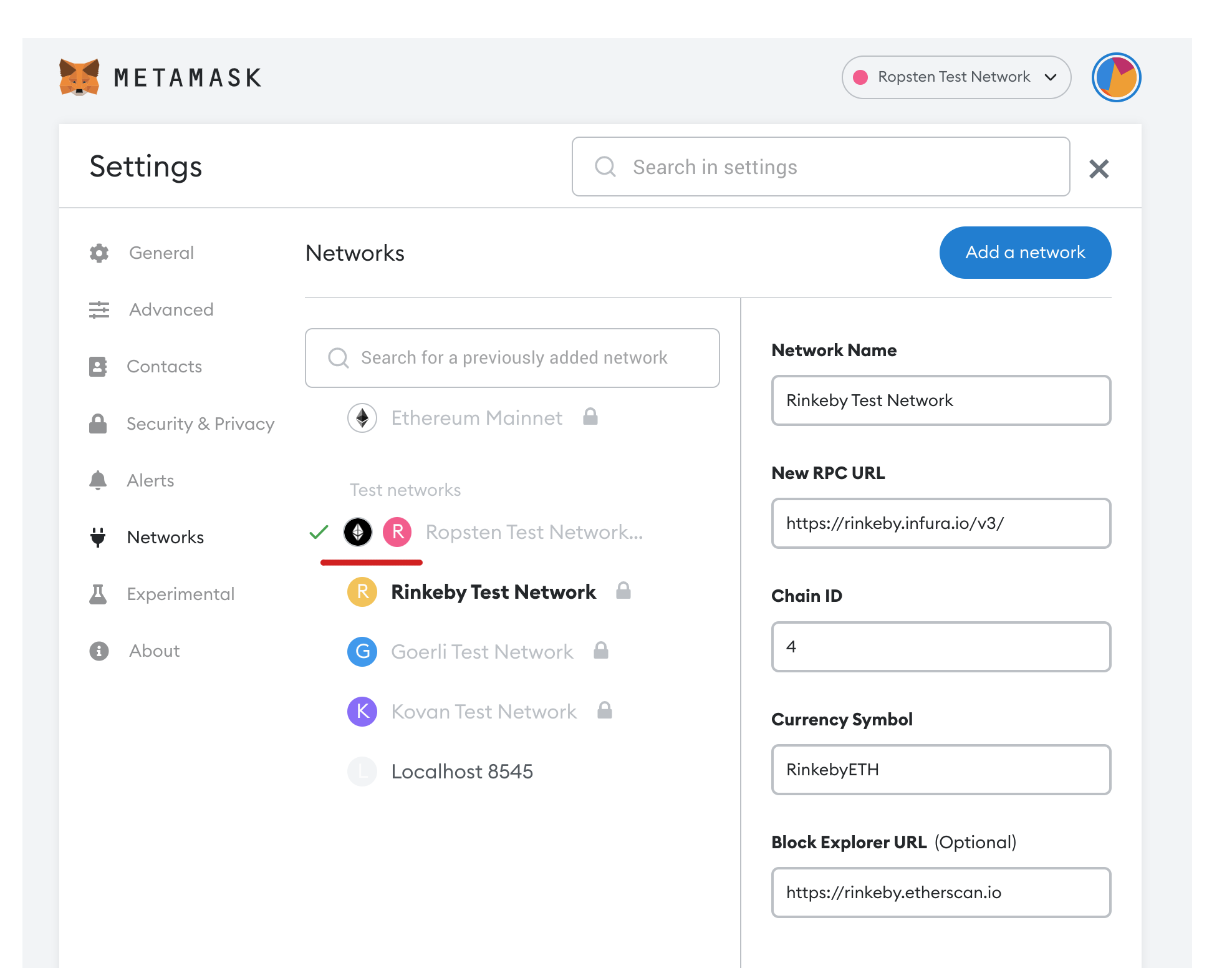The image size is (1232, 968).
Task: Switch to the Networks settings section
Action: click(x=165, y=537)
